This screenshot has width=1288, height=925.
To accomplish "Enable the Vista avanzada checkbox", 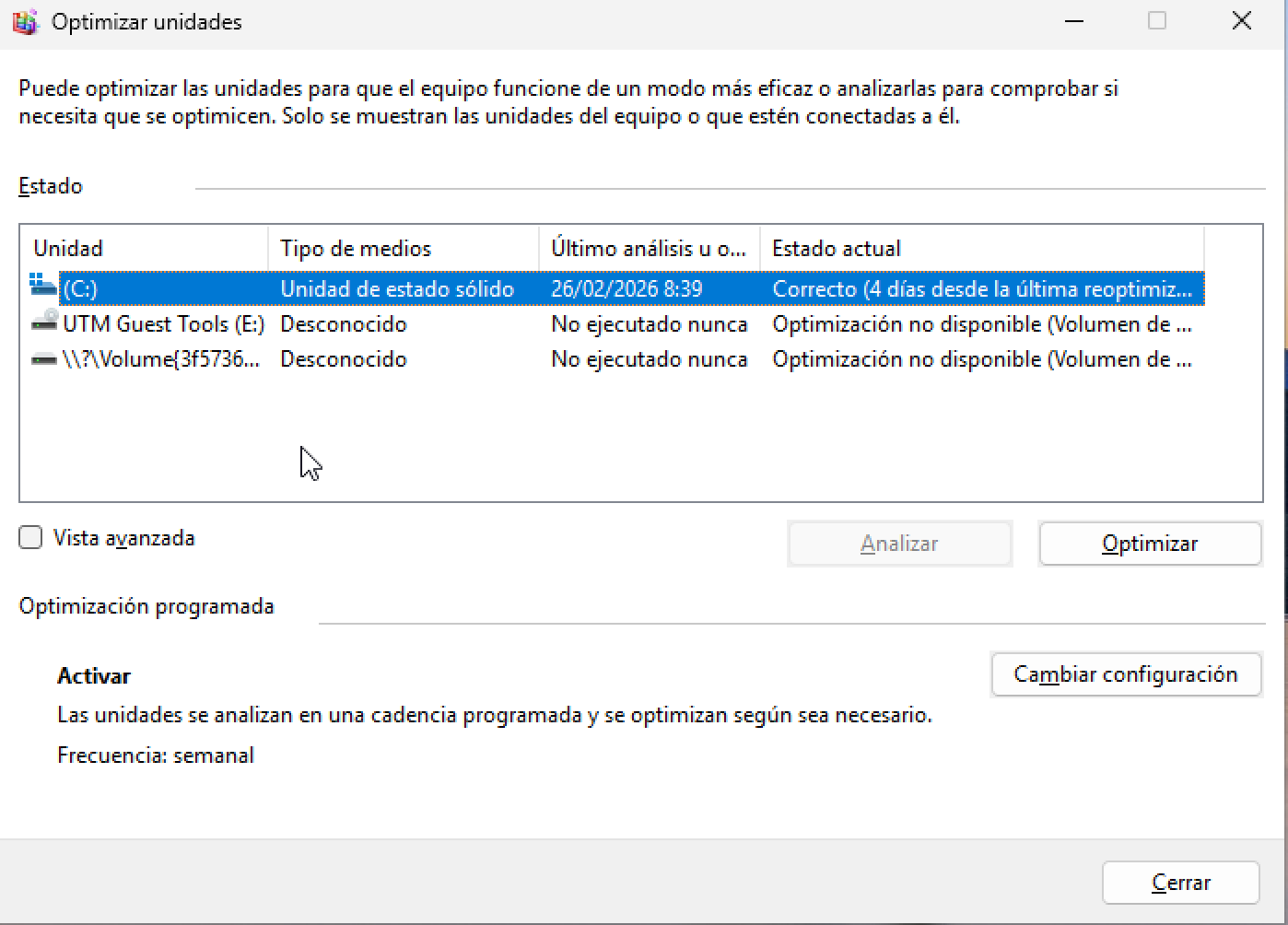I will click(30, 537).
